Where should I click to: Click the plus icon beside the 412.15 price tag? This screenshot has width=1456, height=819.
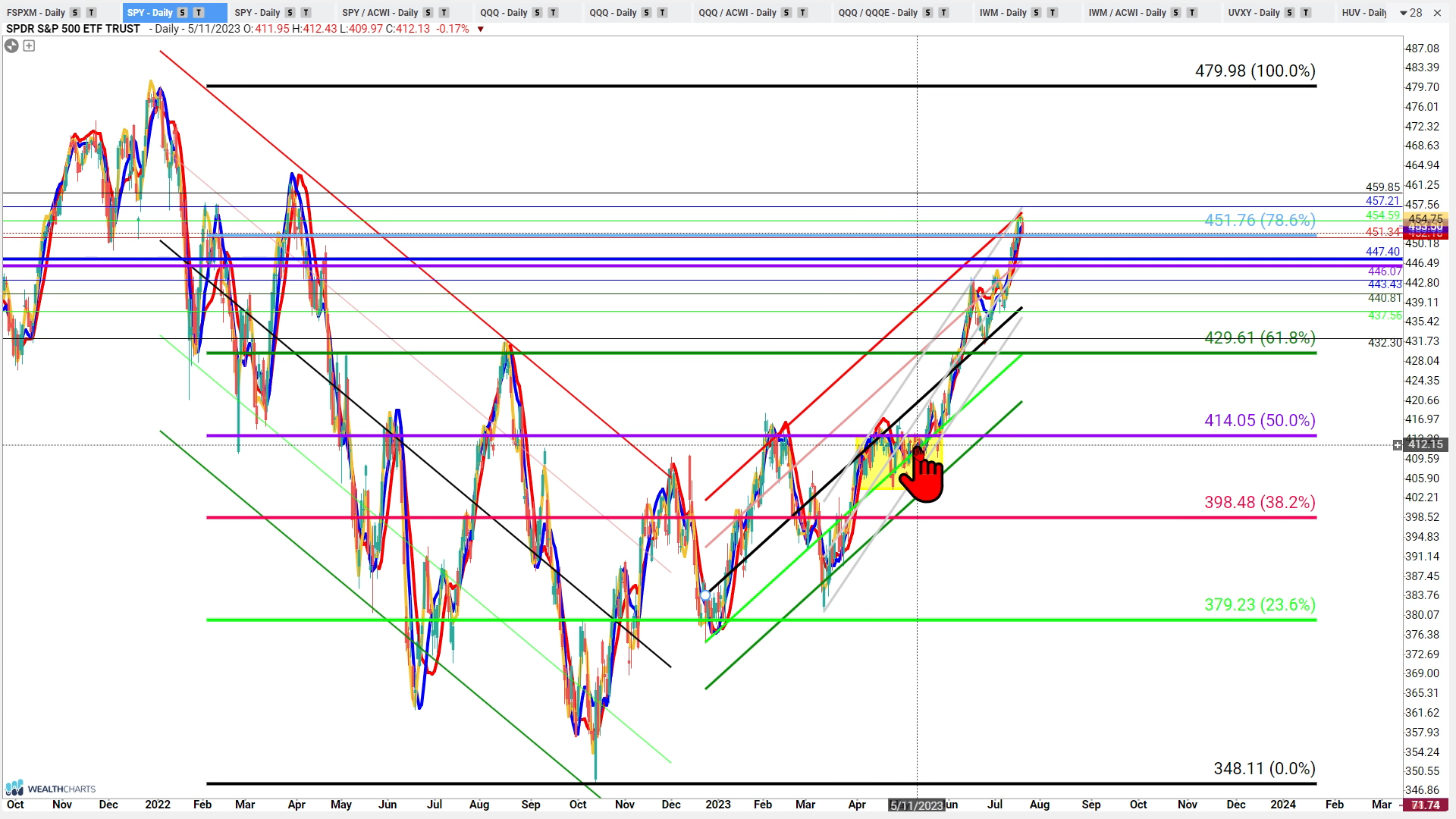tap(1398, 445)
